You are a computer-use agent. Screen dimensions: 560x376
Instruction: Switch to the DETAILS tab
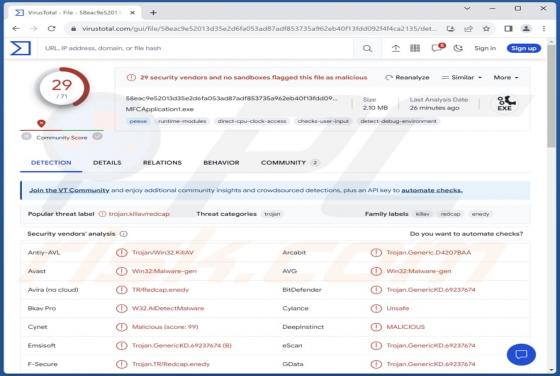pyautogui.click(x=107, y=163)
